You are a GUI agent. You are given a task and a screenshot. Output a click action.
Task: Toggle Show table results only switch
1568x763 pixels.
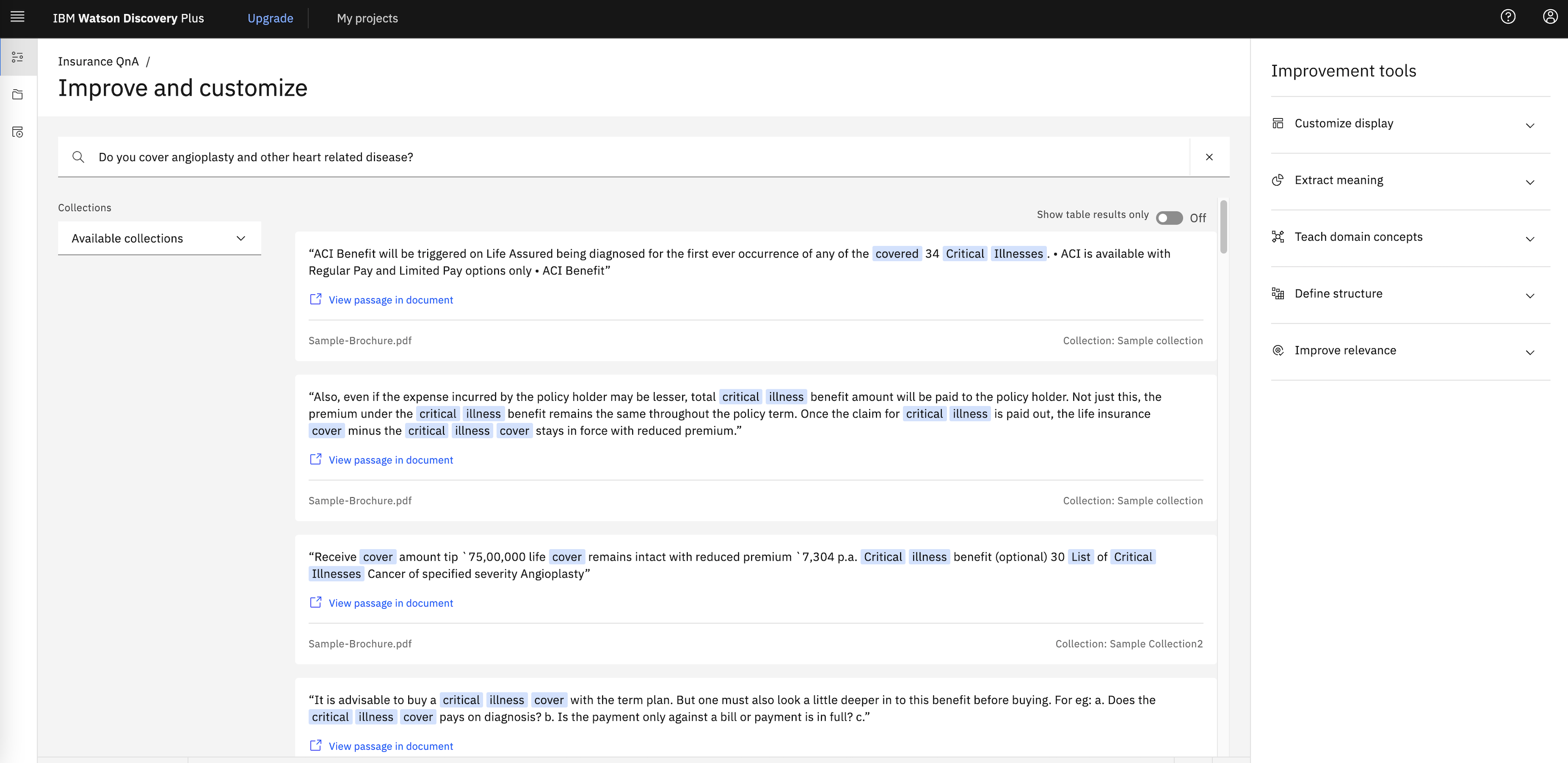(x=1169, y=218)
